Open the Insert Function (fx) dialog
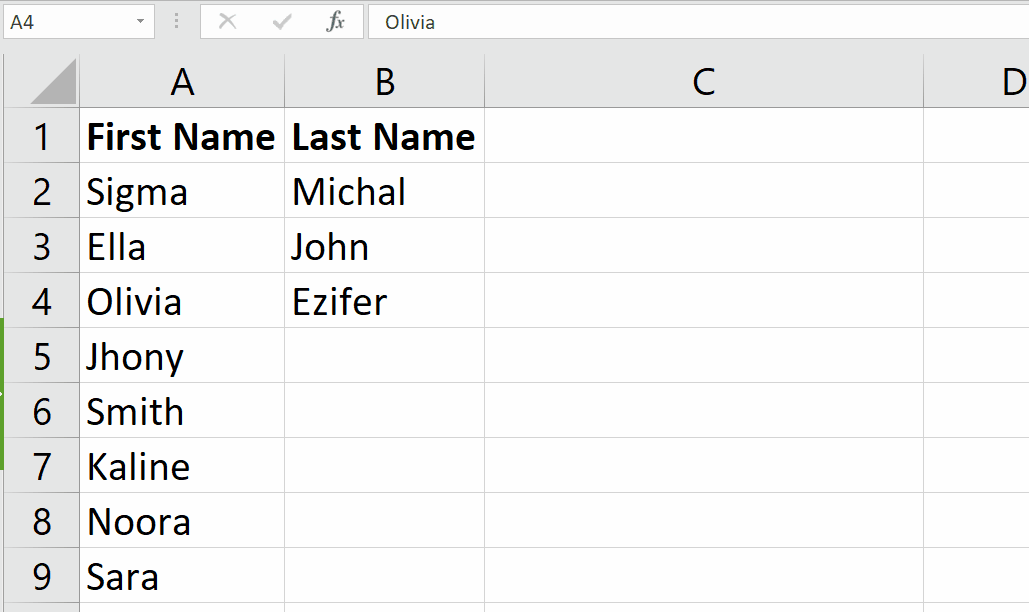The width and height of the screenshot is (1029, 612). [335, 21]
